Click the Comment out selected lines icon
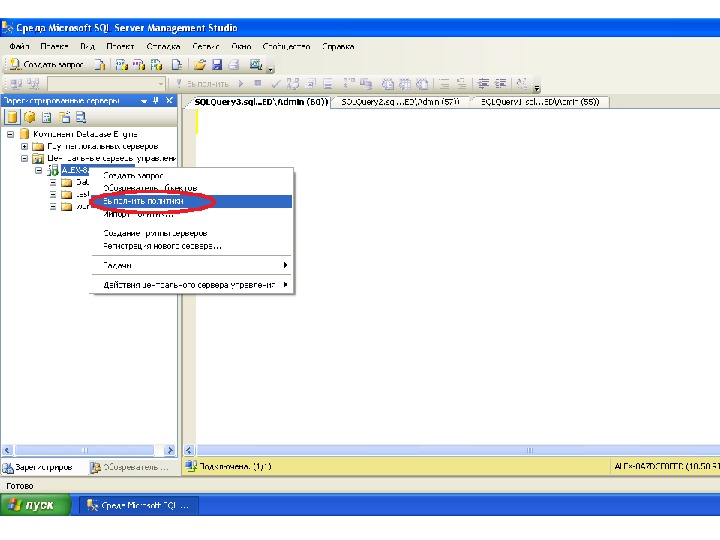720x540 pixels. 445,84
